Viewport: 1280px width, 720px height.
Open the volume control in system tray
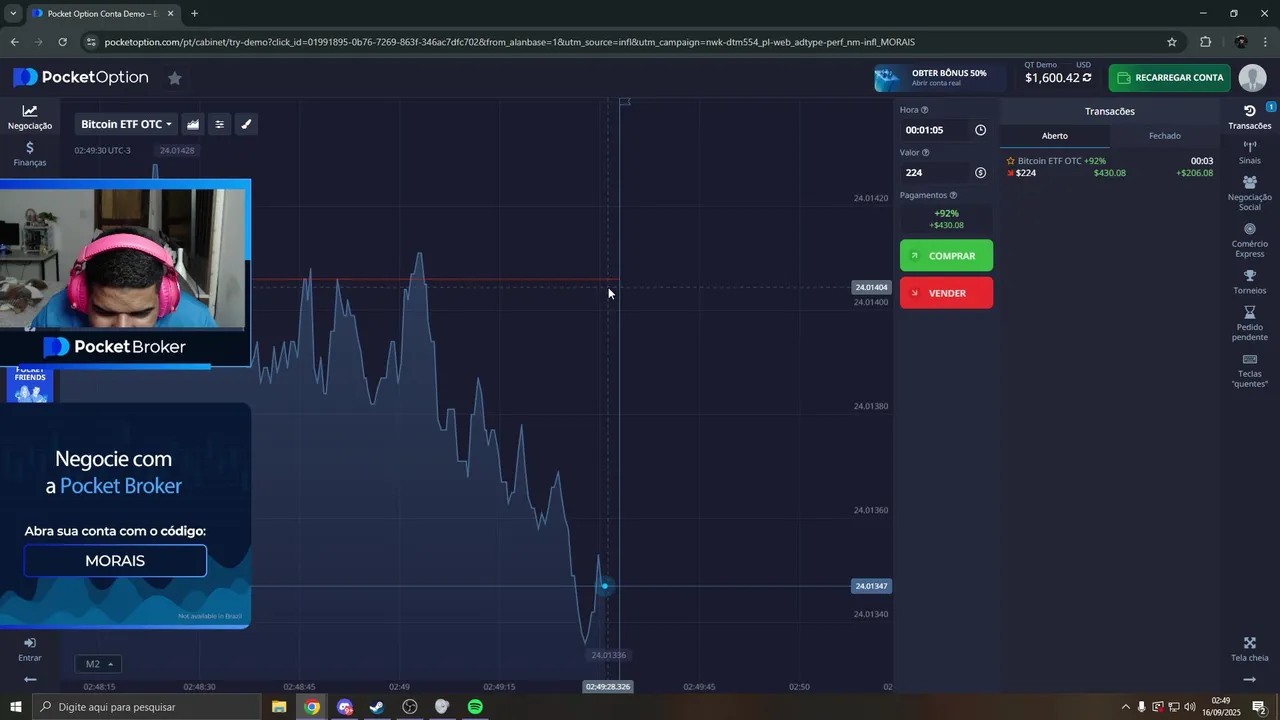pos(1189,707)
